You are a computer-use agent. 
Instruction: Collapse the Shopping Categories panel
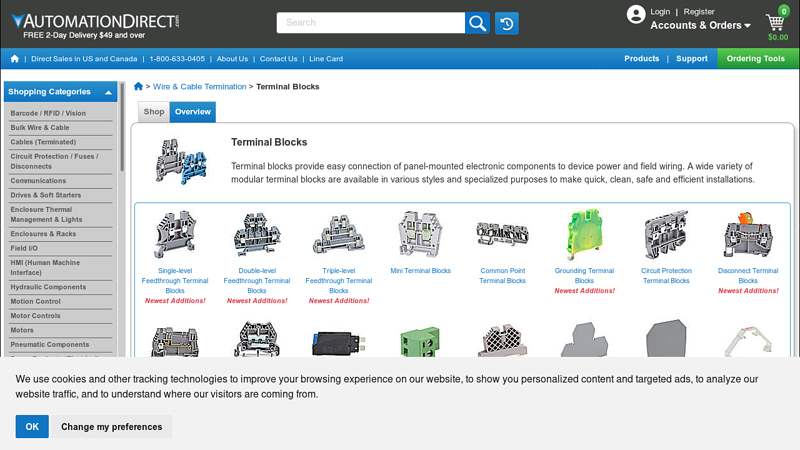108,92
